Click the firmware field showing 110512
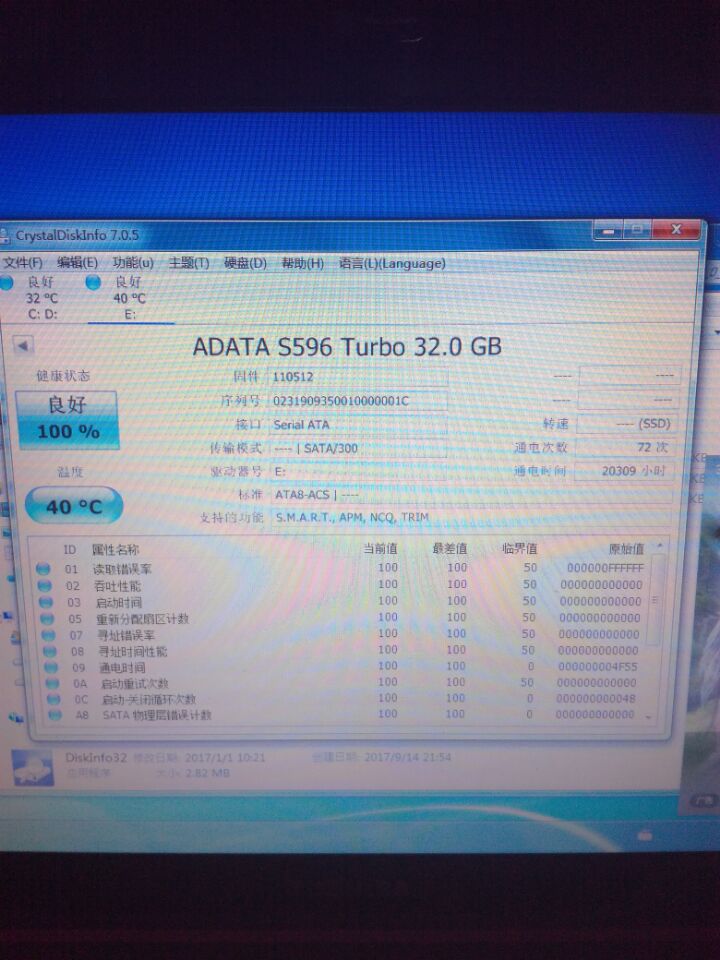720x960 pixels. [358, 377]
